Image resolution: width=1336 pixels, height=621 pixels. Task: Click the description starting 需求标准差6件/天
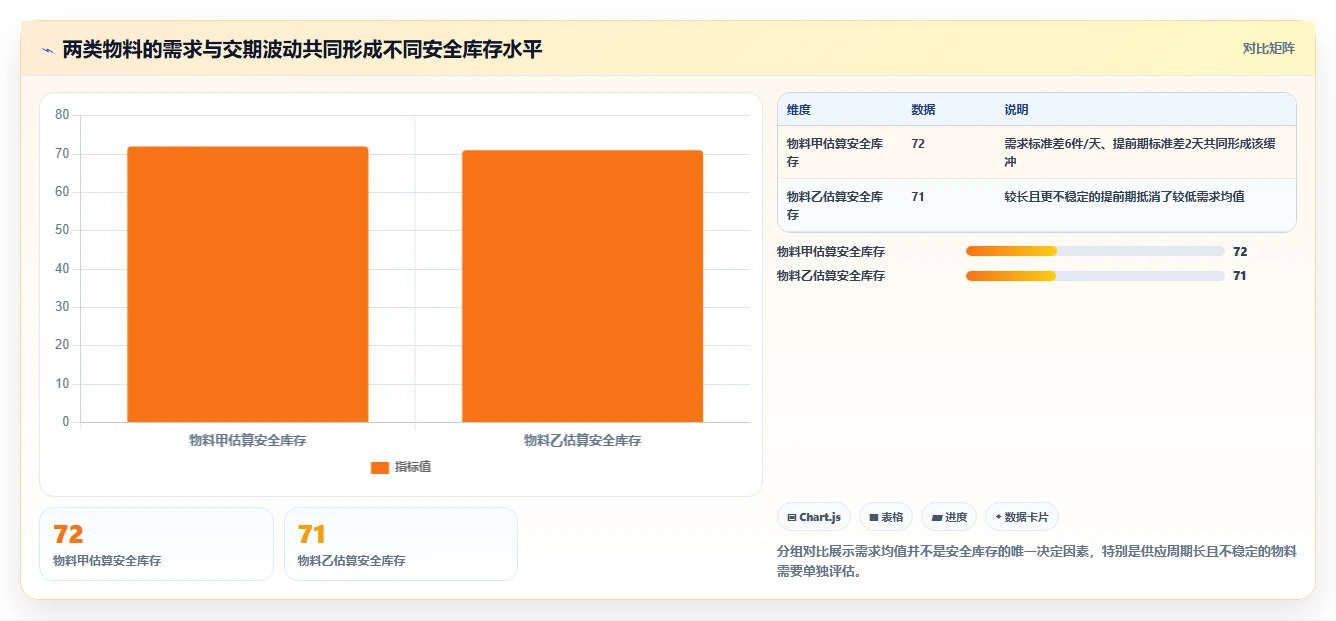[1140, 152]
